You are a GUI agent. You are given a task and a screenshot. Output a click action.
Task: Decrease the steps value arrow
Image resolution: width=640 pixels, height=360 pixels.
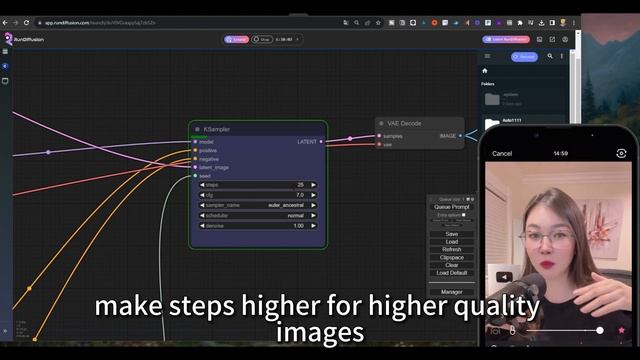[x=202, y=185]
